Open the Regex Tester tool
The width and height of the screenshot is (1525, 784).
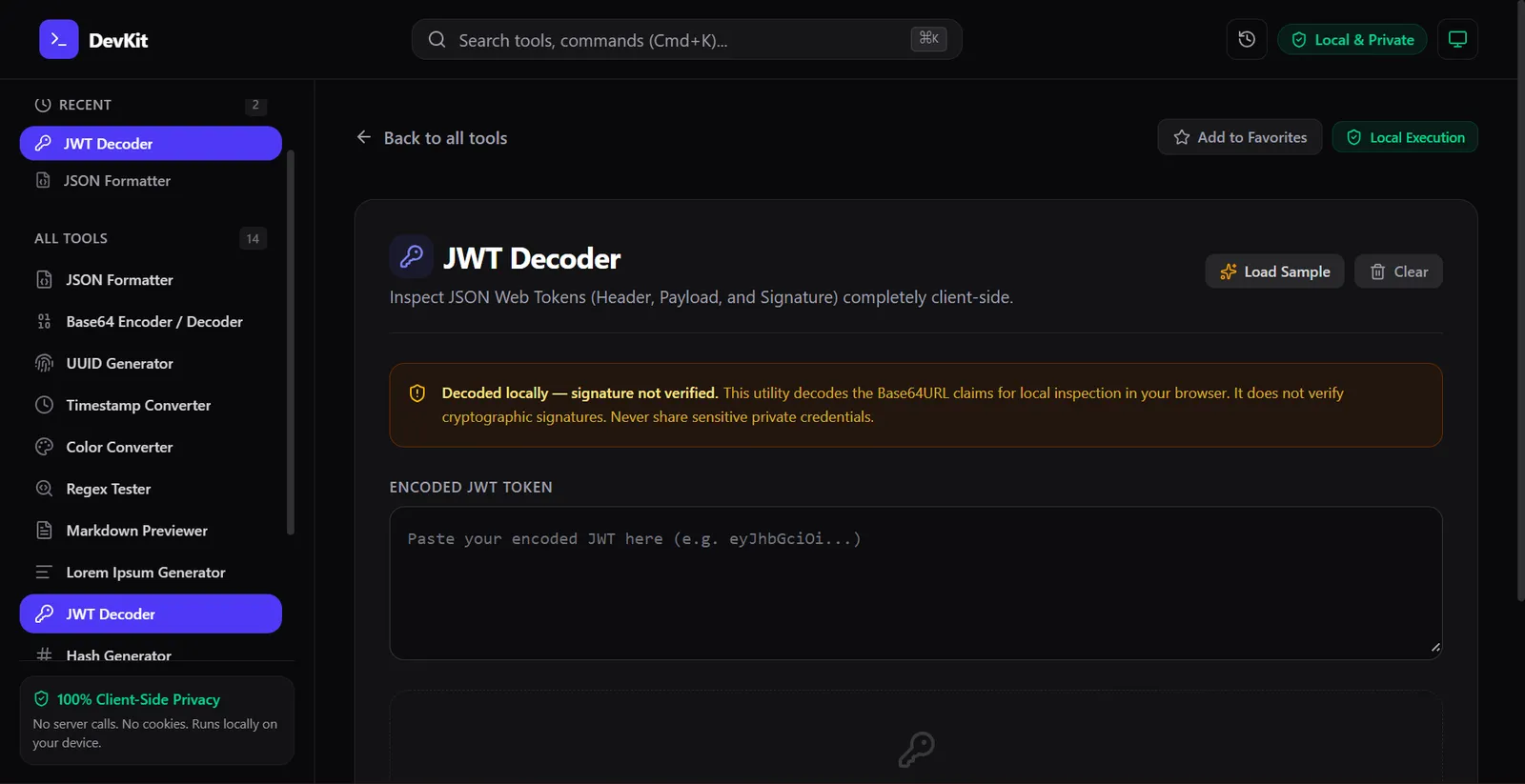tap(151, 490)
